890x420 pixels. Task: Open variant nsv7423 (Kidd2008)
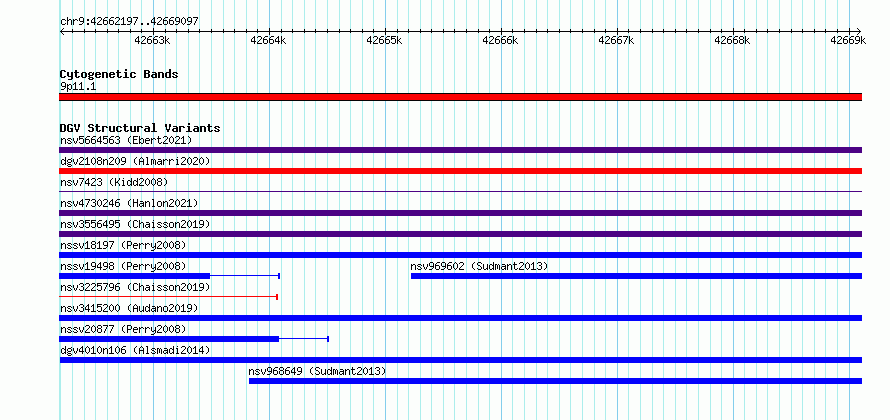(x=114, y=182)
